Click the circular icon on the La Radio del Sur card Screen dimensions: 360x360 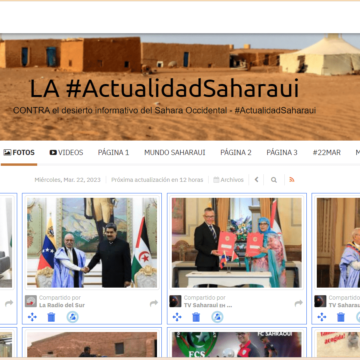72,317
